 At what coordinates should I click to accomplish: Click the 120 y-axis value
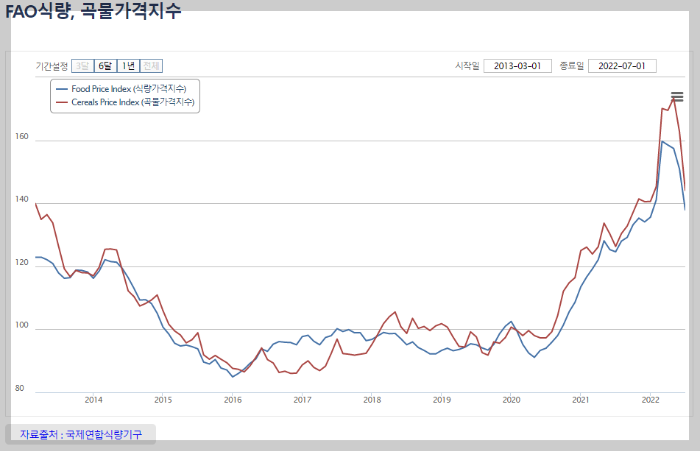tap(21, 262)
